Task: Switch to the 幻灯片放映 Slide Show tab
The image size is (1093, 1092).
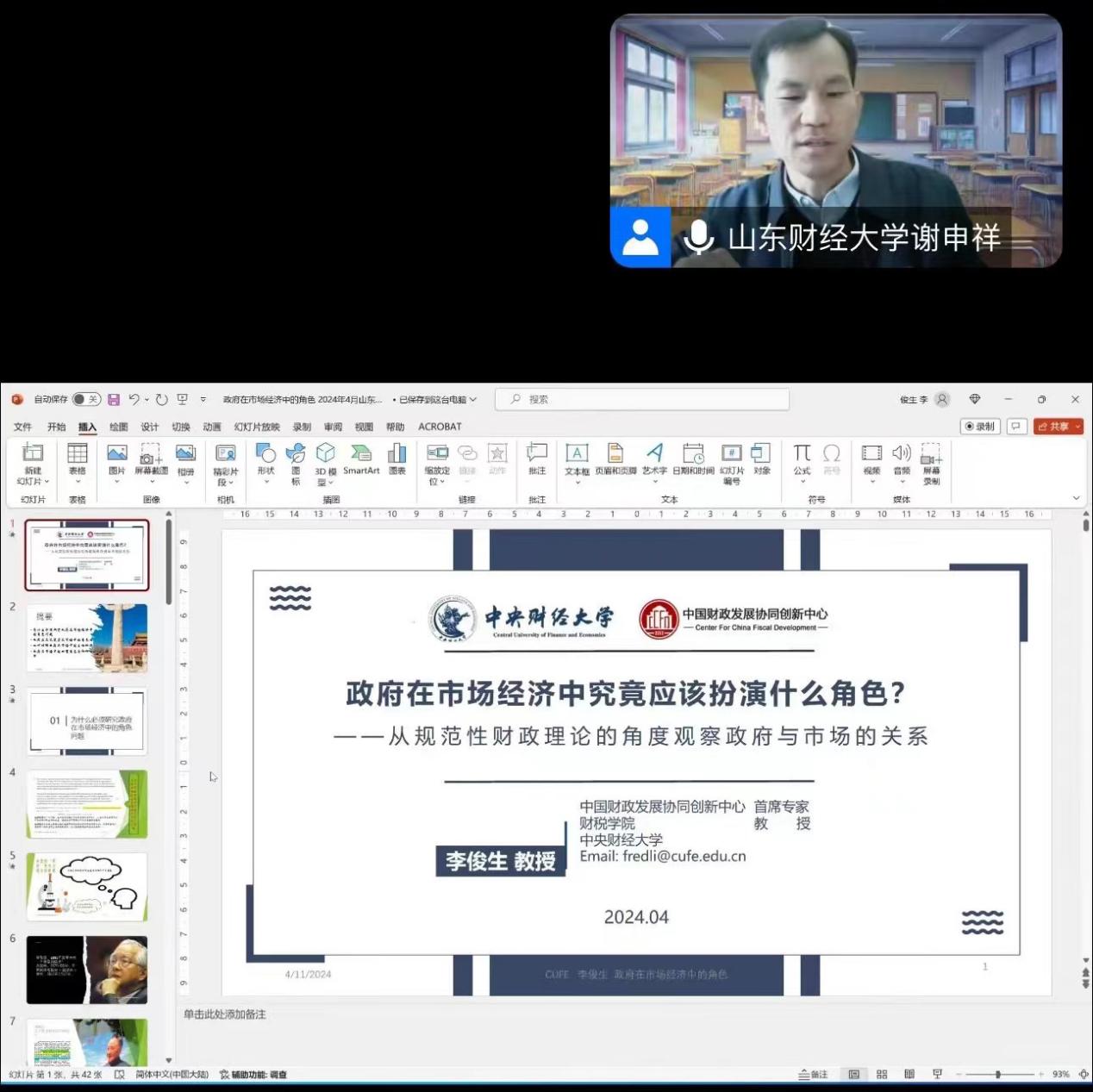Action: click(257, 427)
